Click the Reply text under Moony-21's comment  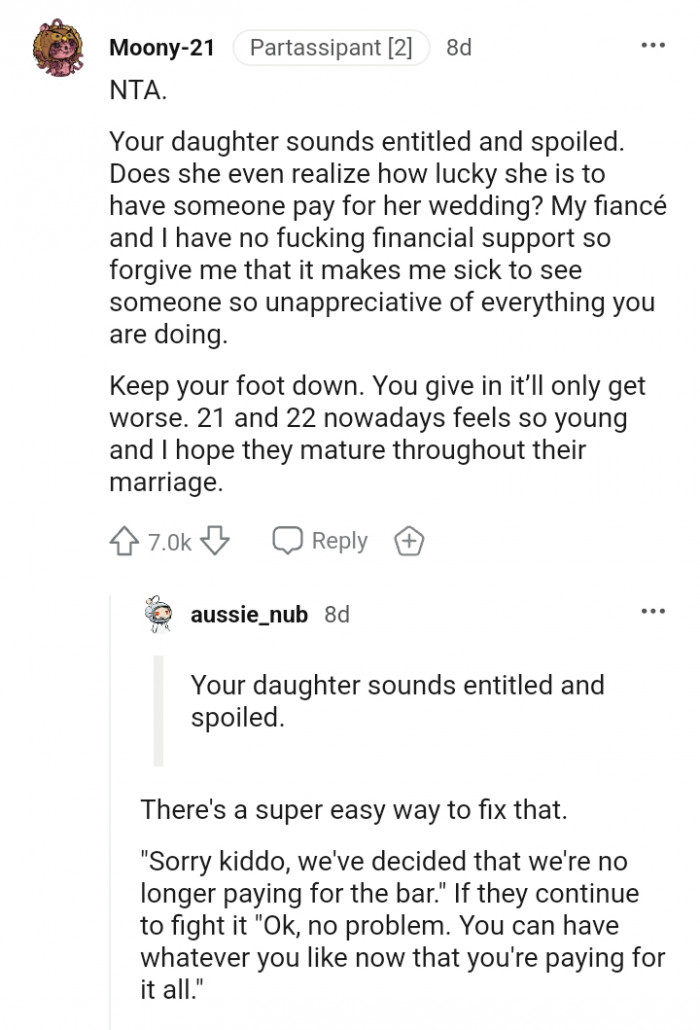[339, 541]
